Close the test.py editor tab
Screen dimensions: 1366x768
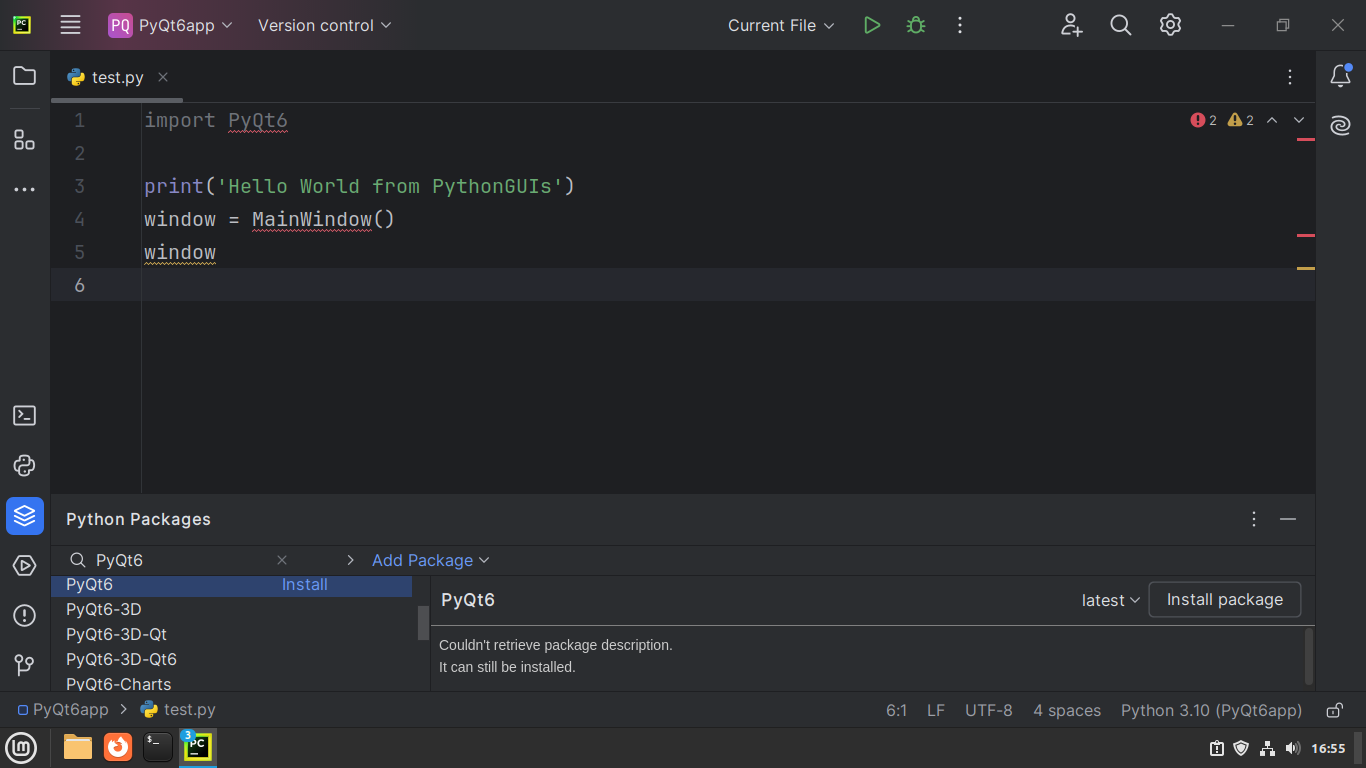[163, 77]
